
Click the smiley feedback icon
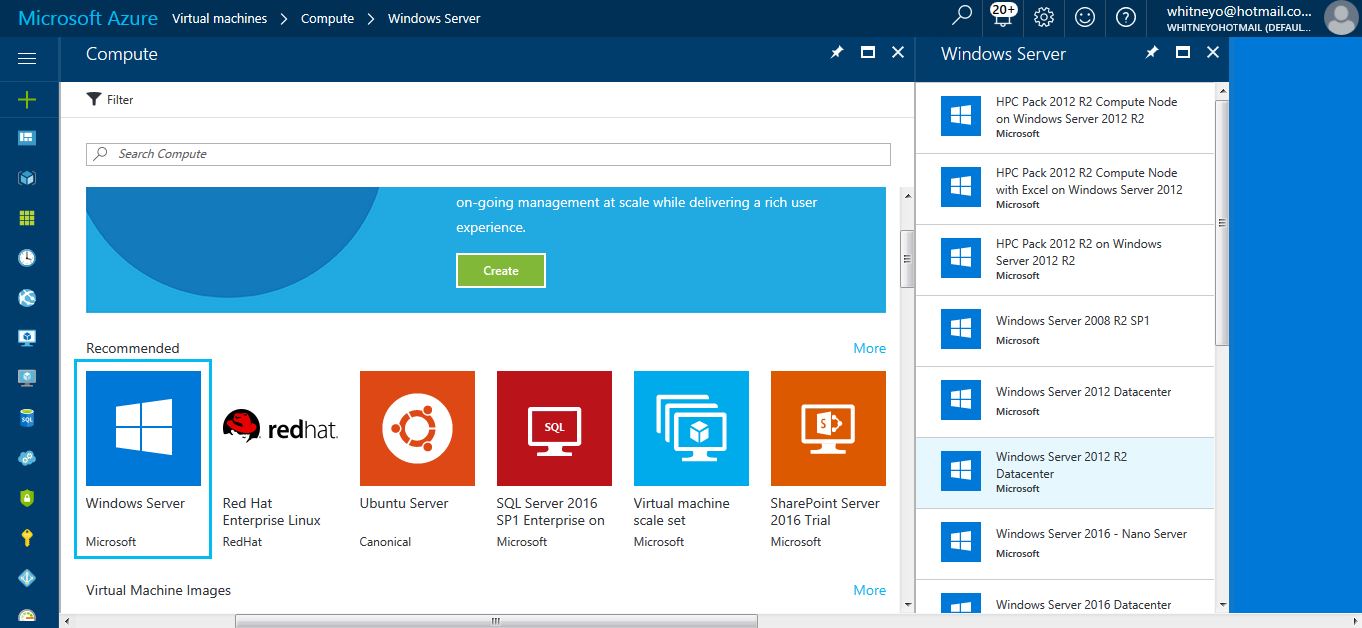point(1085,17)
